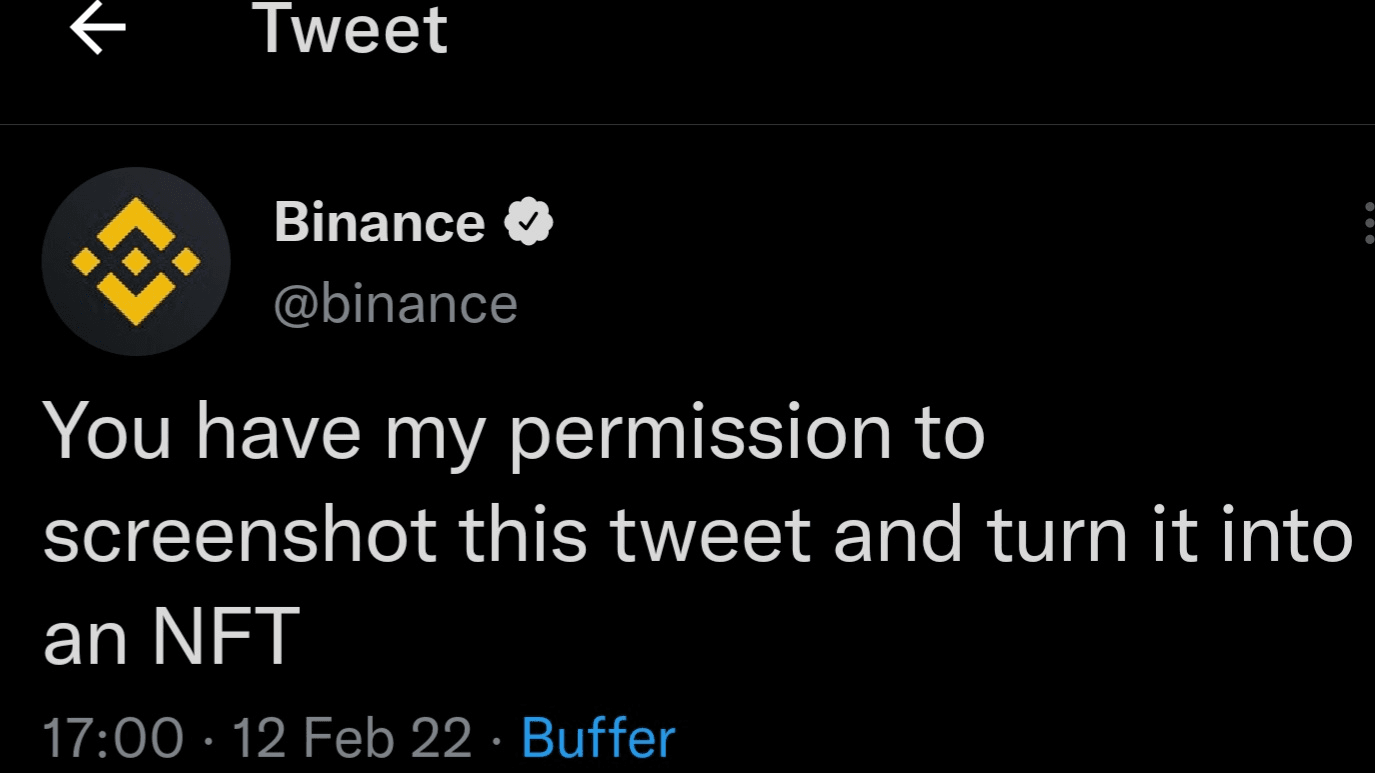Click the Tweet header title

coord(351,28)
